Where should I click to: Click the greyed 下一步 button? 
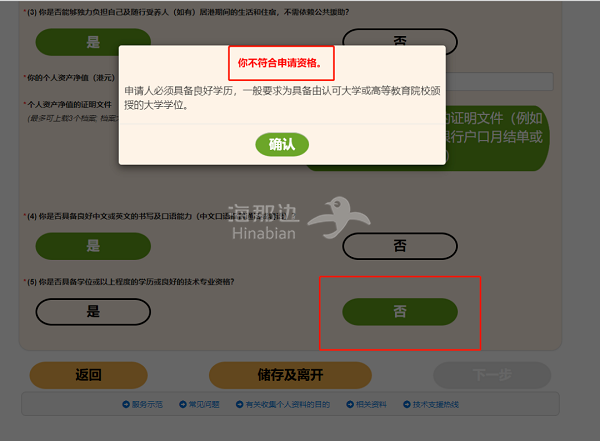492,375
